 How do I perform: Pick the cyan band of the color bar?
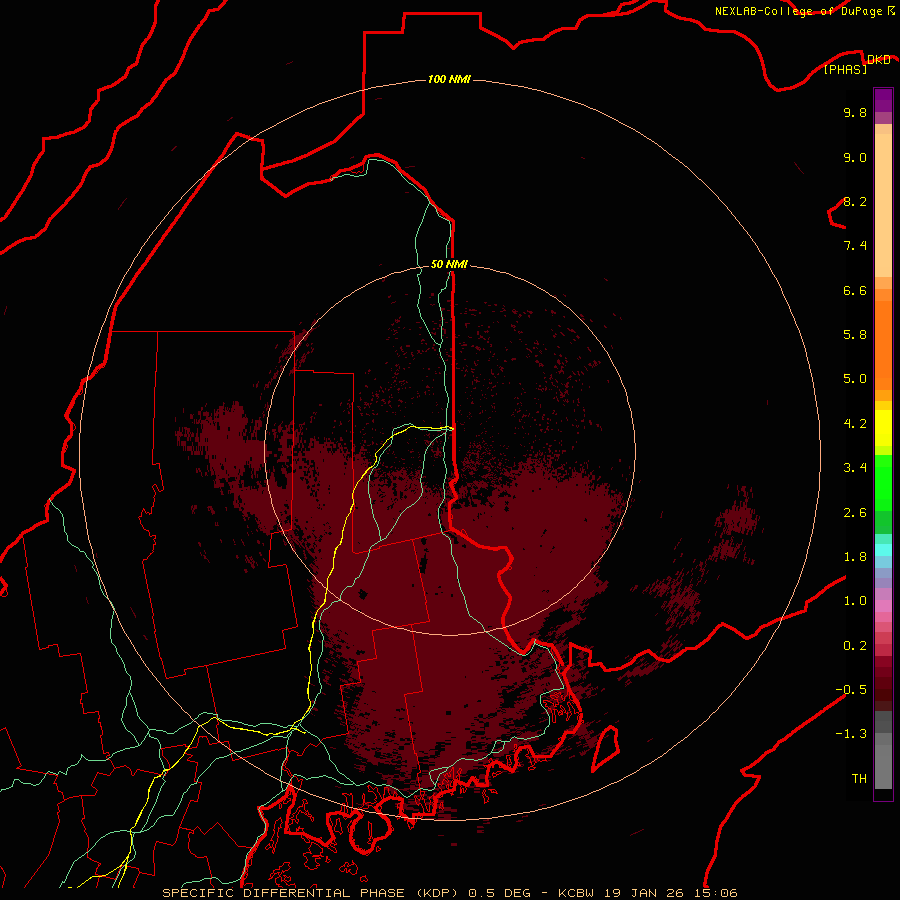point(883,550)
